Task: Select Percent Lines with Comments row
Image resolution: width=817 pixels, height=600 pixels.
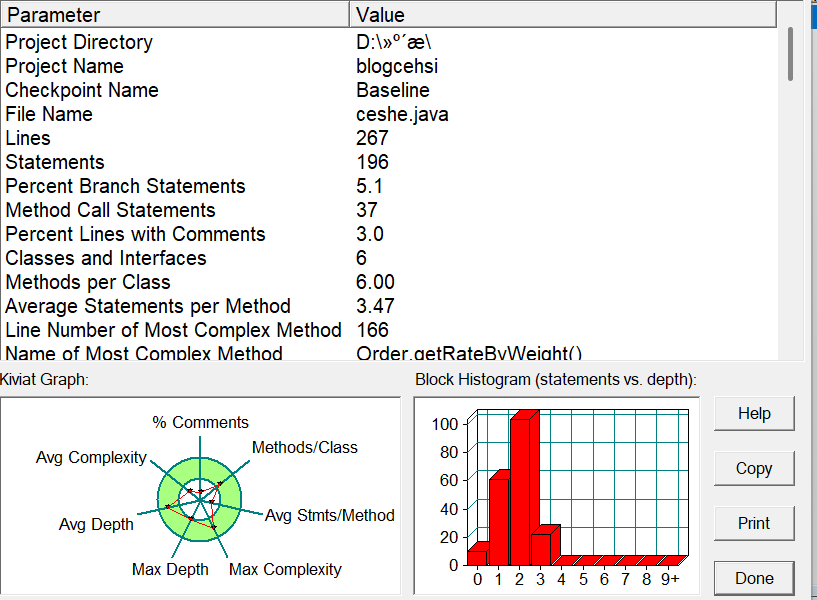Action: coord(135,234)
